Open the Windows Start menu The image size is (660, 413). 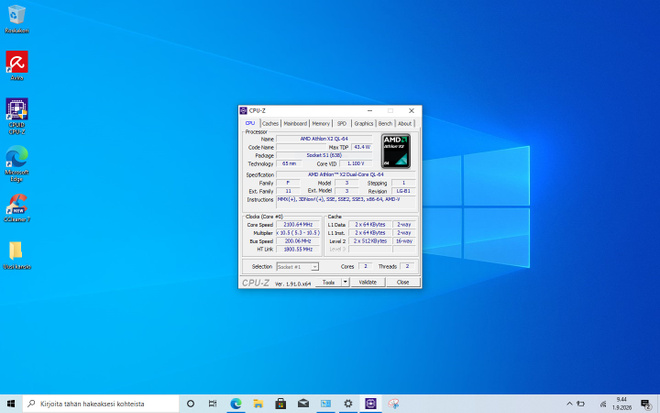pyautogui.click(x=11, y=404)
